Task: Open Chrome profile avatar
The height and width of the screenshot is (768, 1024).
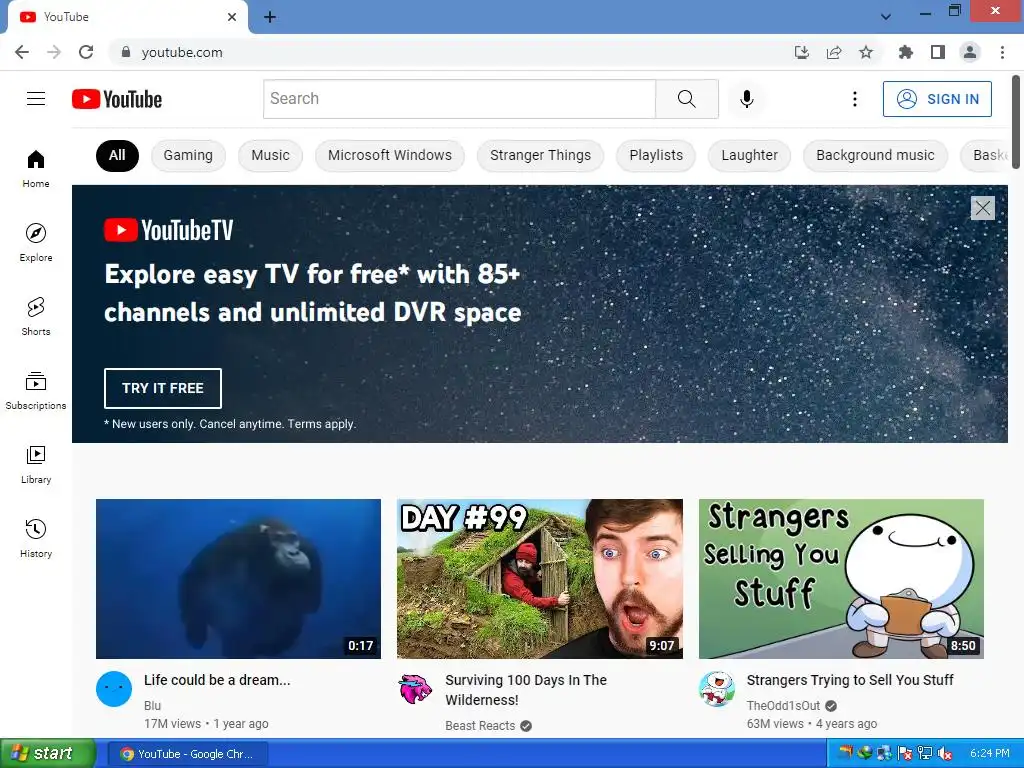Action: [x=970, y=52]
